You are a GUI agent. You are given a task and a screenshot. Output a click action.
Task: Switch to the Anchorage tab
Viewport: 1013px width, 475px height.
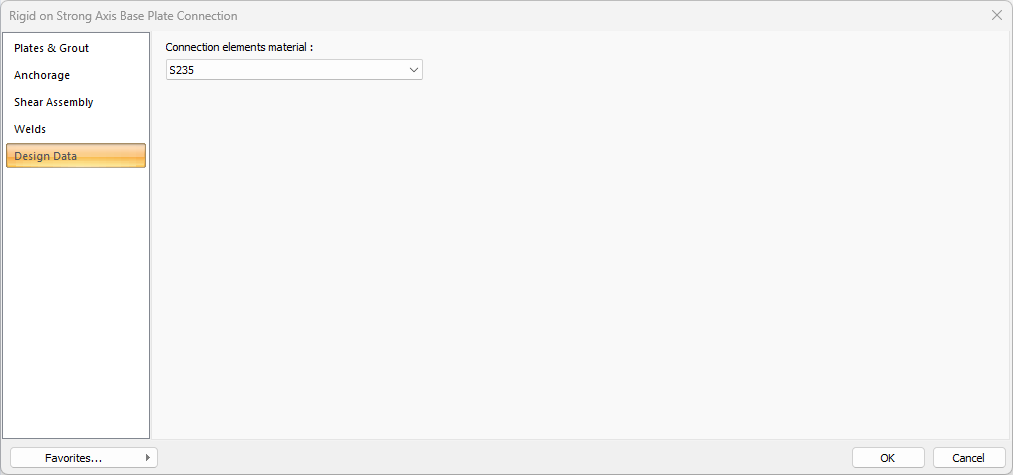coord(42,75)
